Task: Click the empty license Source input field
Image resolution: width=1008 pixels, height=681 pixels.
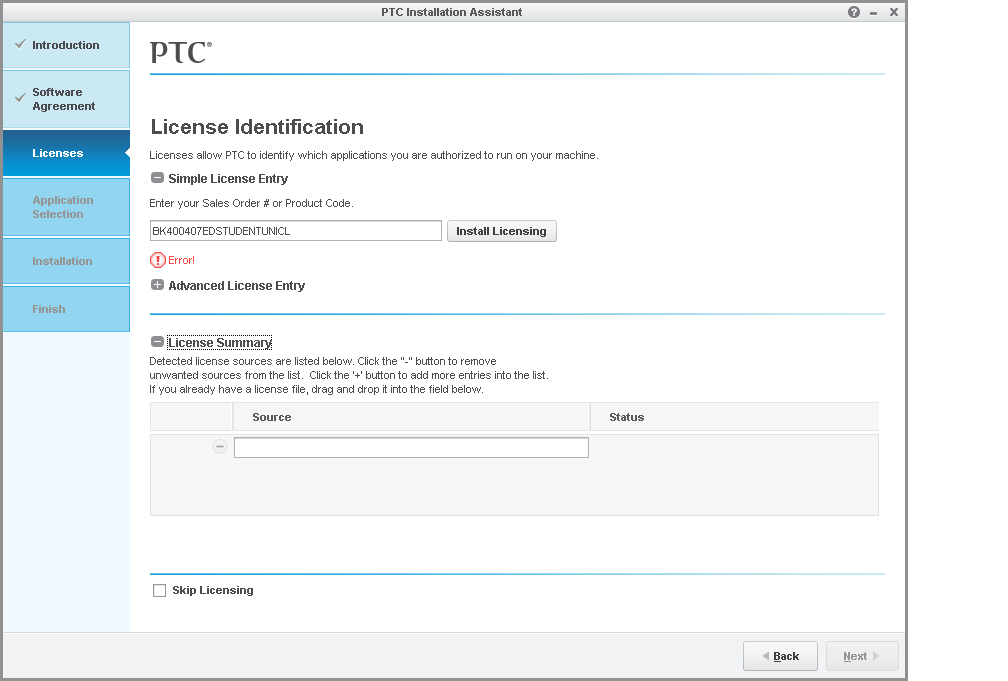Action: pos(411,448)
